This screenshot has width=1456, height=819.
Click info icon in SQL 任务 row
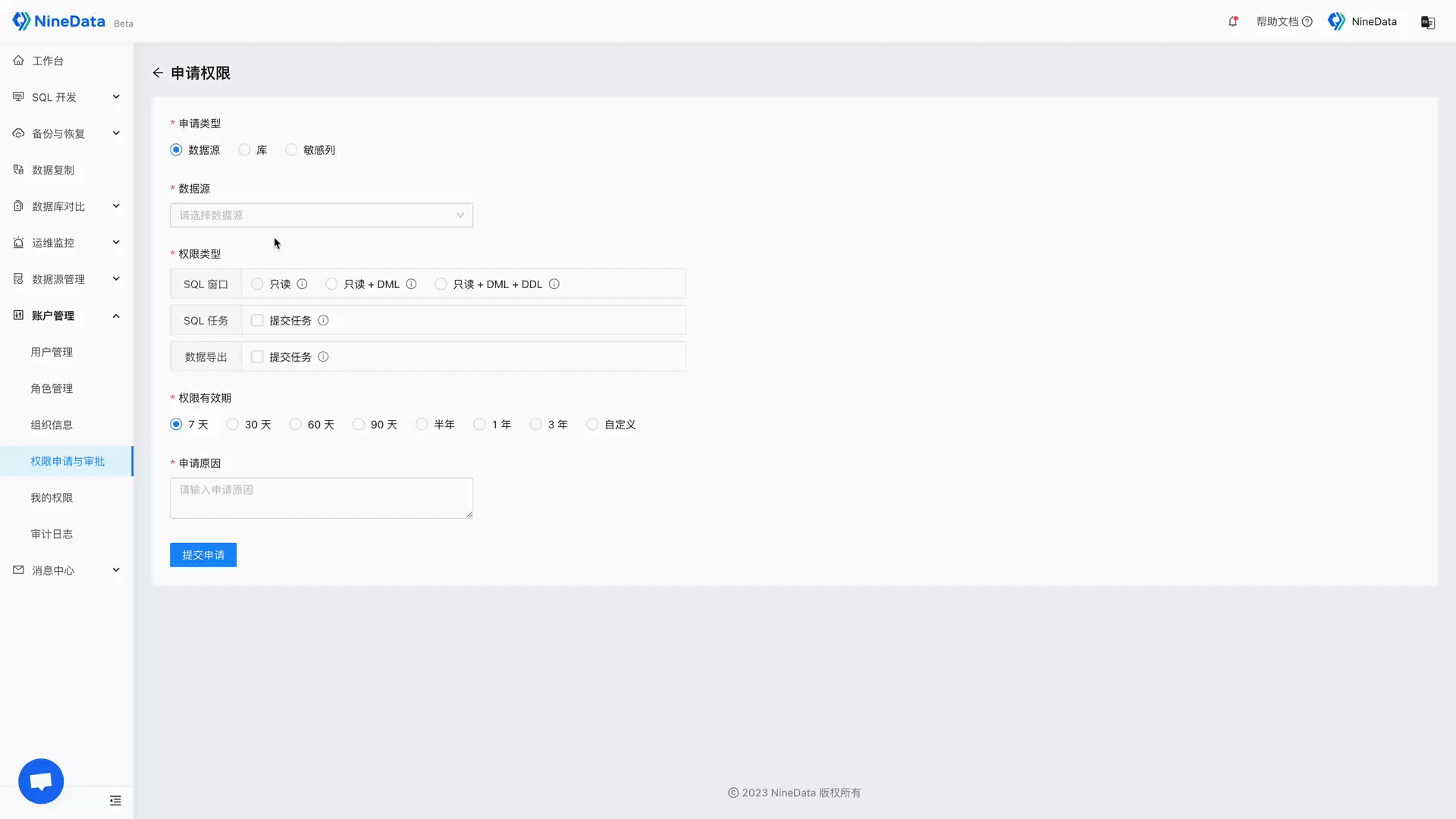point(323,321)
